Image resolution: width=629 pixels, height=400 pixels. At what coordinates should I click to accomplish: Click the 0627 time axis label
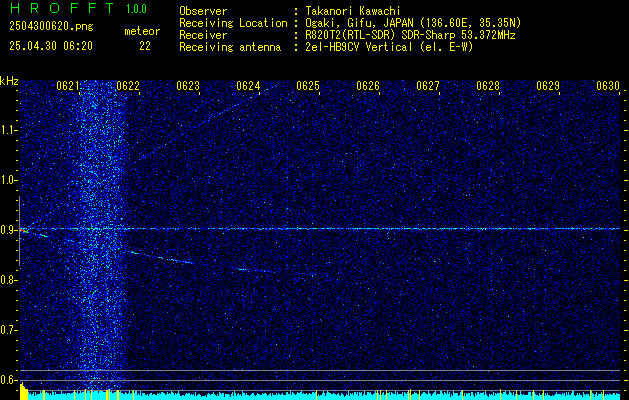(x=428, y=86)
